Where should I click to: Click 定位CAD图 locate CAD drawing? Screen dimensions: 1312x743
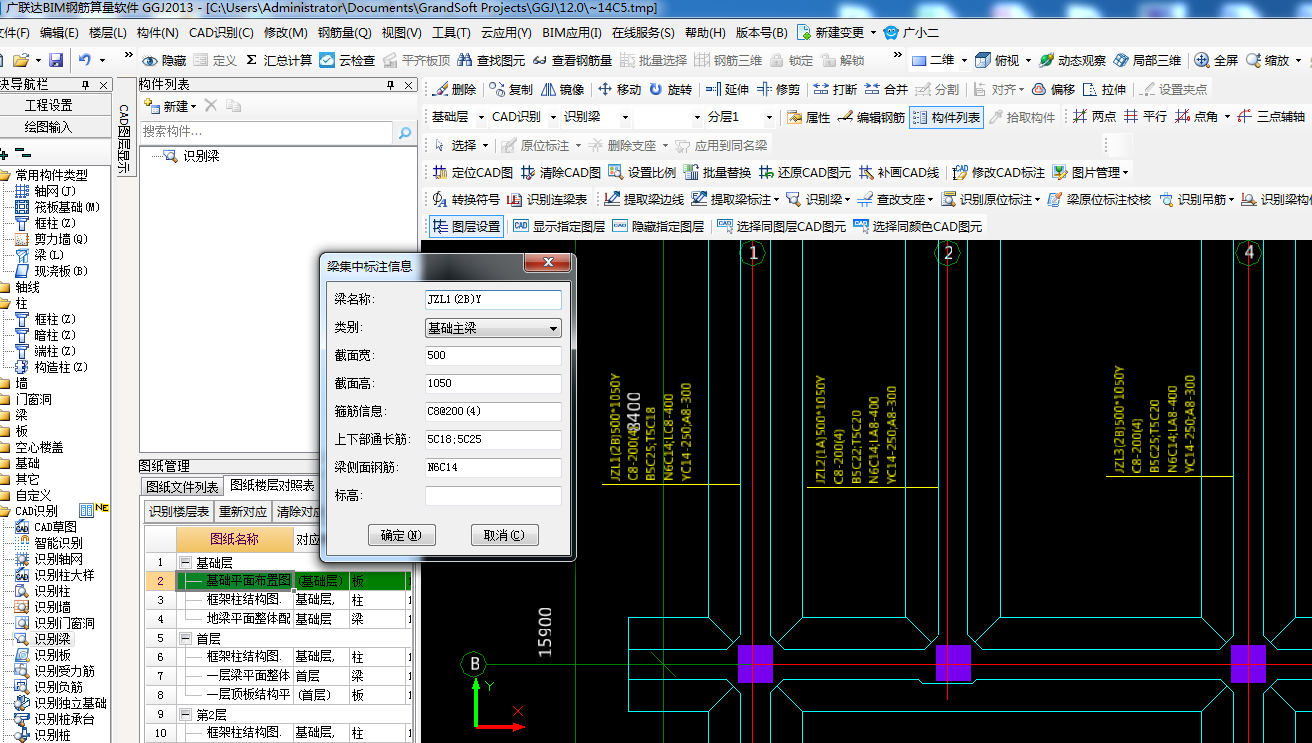point(473,172)
